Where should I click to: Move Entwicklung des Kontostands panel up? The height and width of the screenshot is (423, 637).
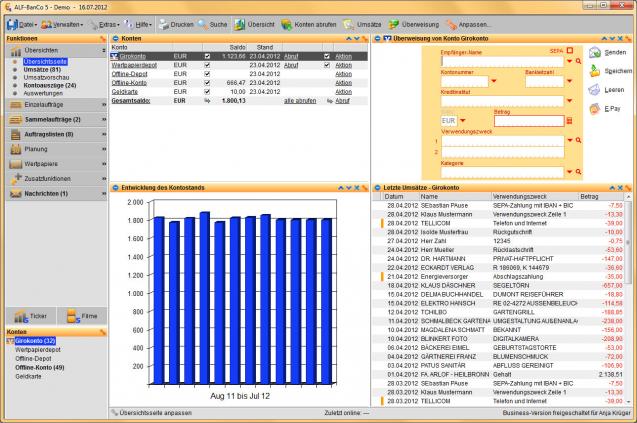pos(341,188)
